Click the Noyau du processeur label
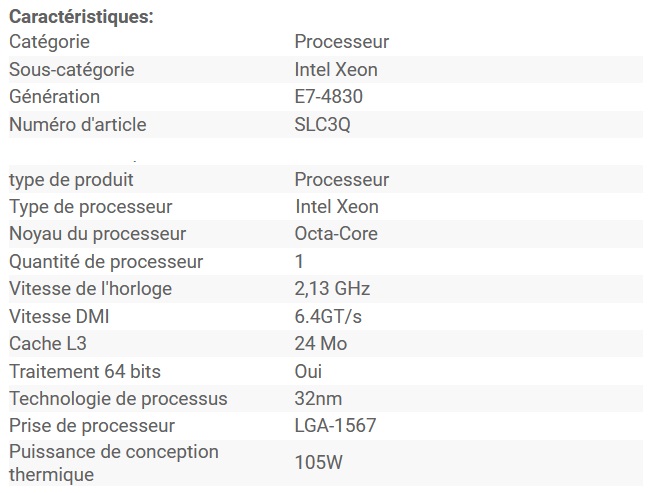The image size is (657, 493). (x=97, y=234)
